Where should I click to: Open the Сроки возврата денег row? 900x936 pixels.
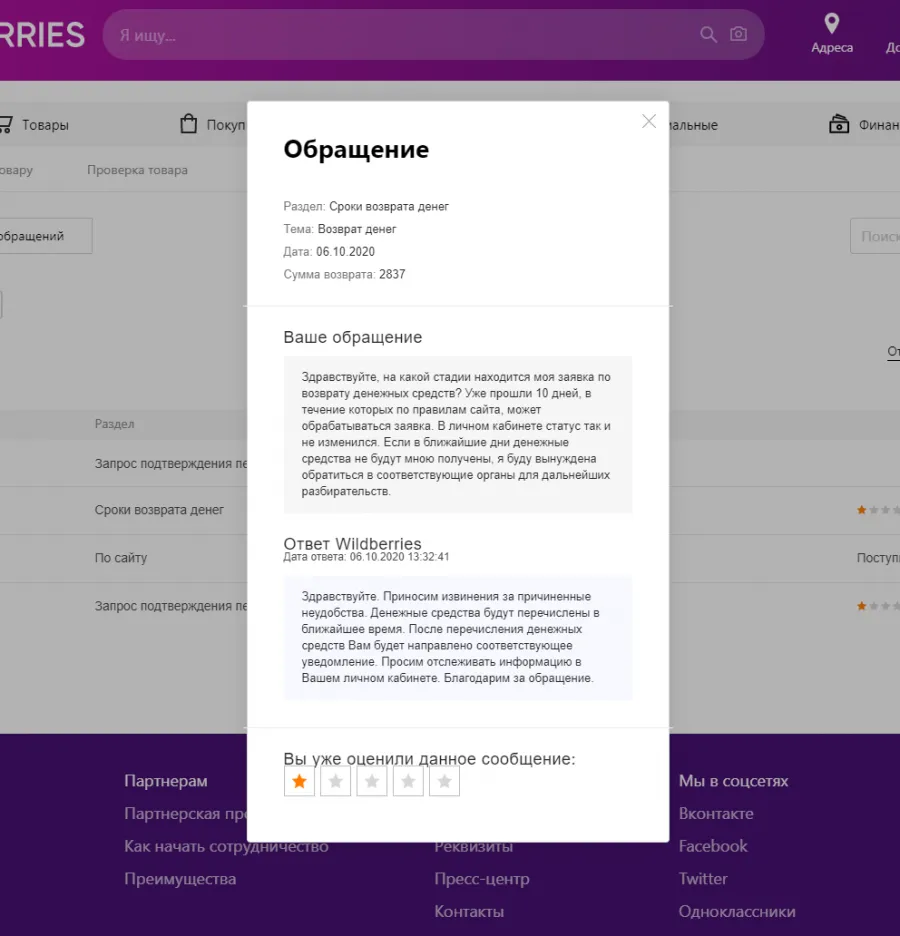159,510
